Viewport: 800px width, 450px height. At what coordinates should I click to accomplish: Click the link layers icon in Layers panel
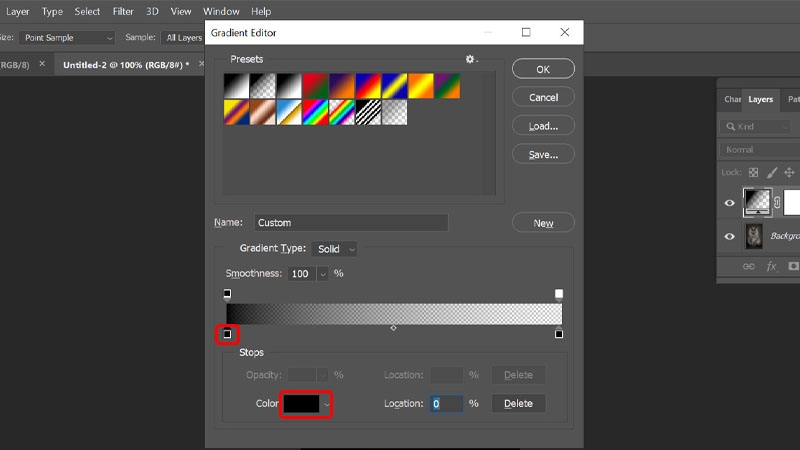(748, 266)
